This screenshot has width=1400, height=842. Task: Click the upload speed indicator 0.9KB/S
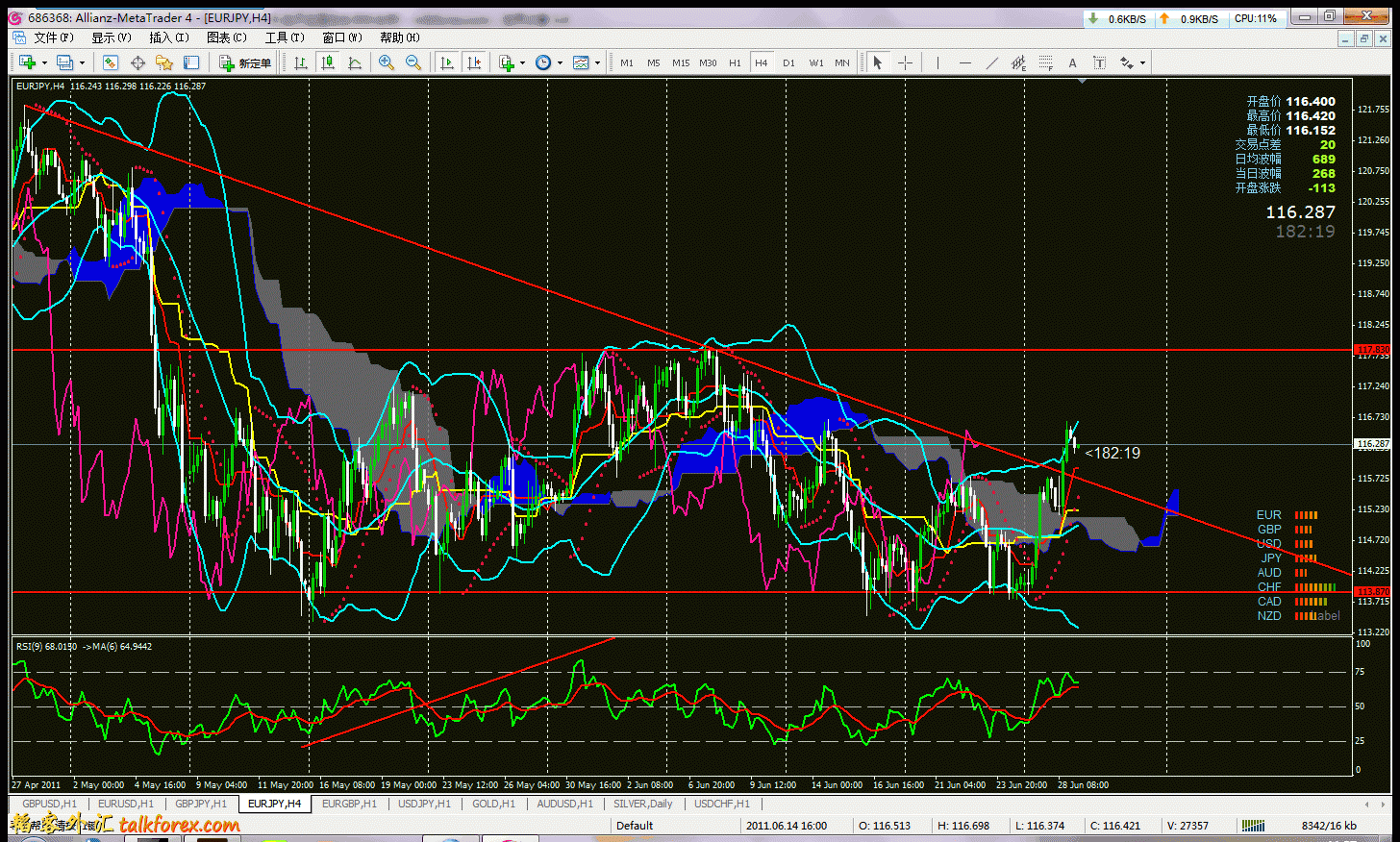click(1190, 18)
